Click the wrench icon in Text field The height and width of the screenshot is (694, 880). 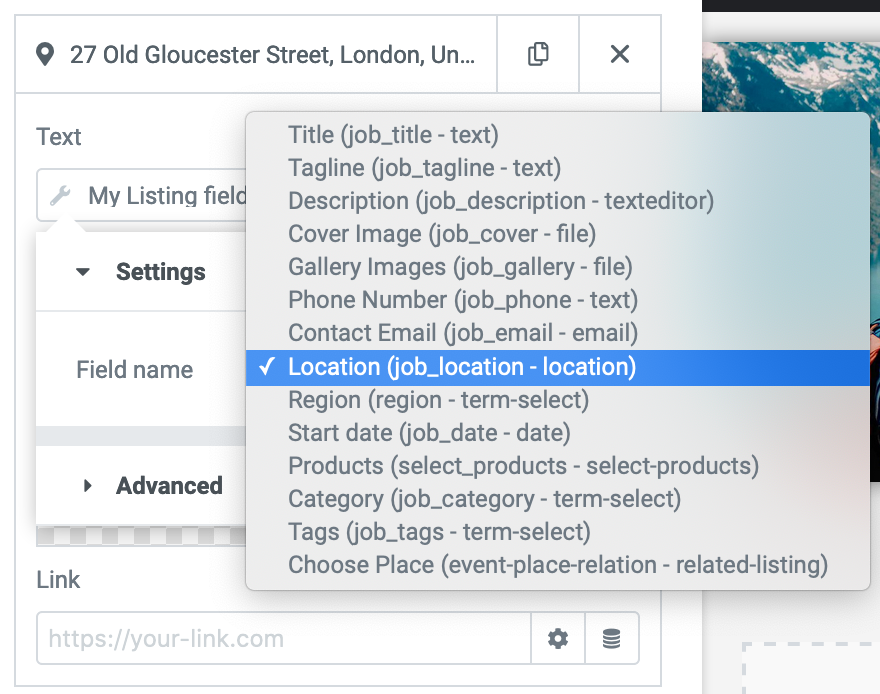[x=60, y=196]
